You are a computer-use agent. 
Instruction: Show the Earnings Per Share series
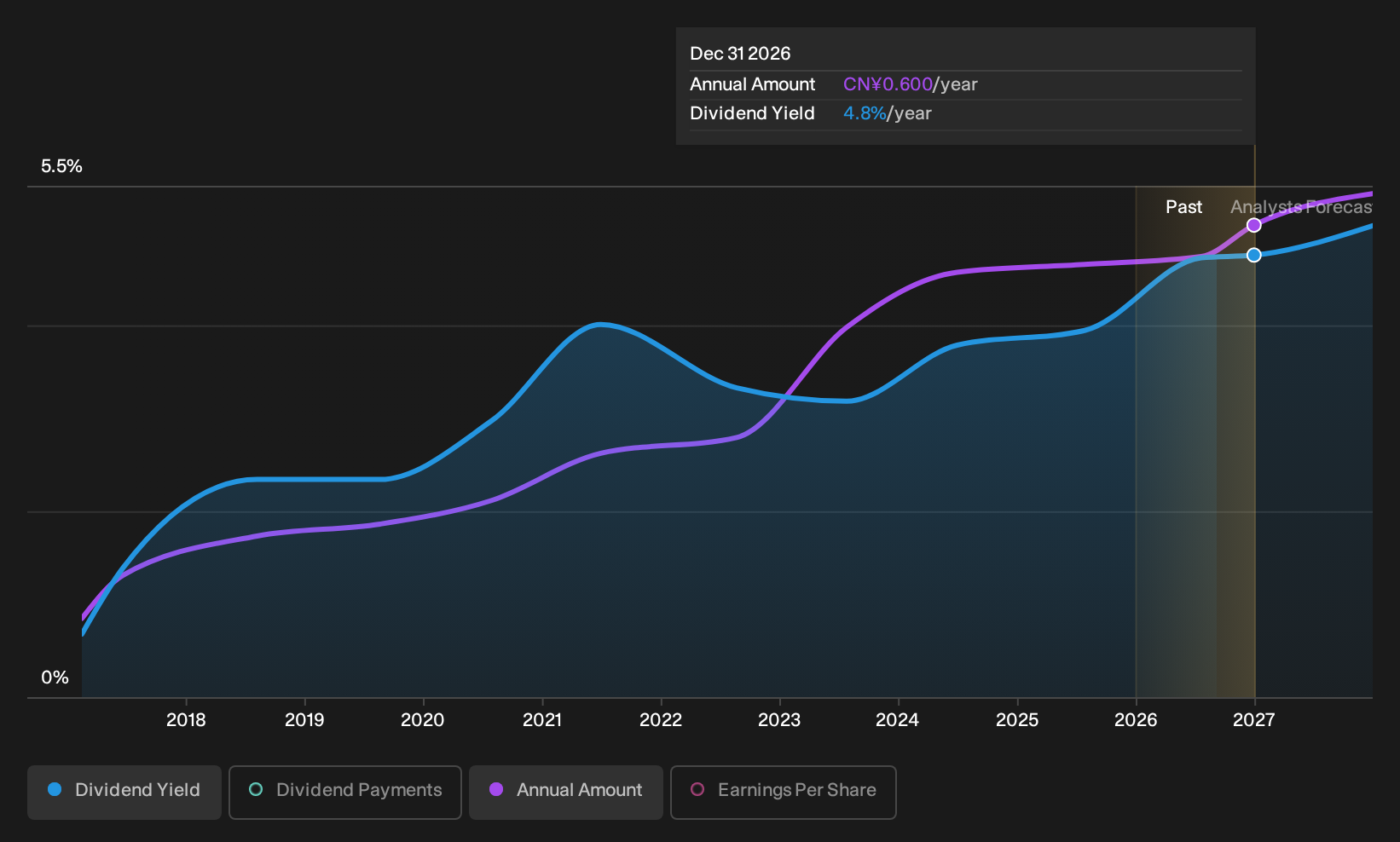(784, 792)
